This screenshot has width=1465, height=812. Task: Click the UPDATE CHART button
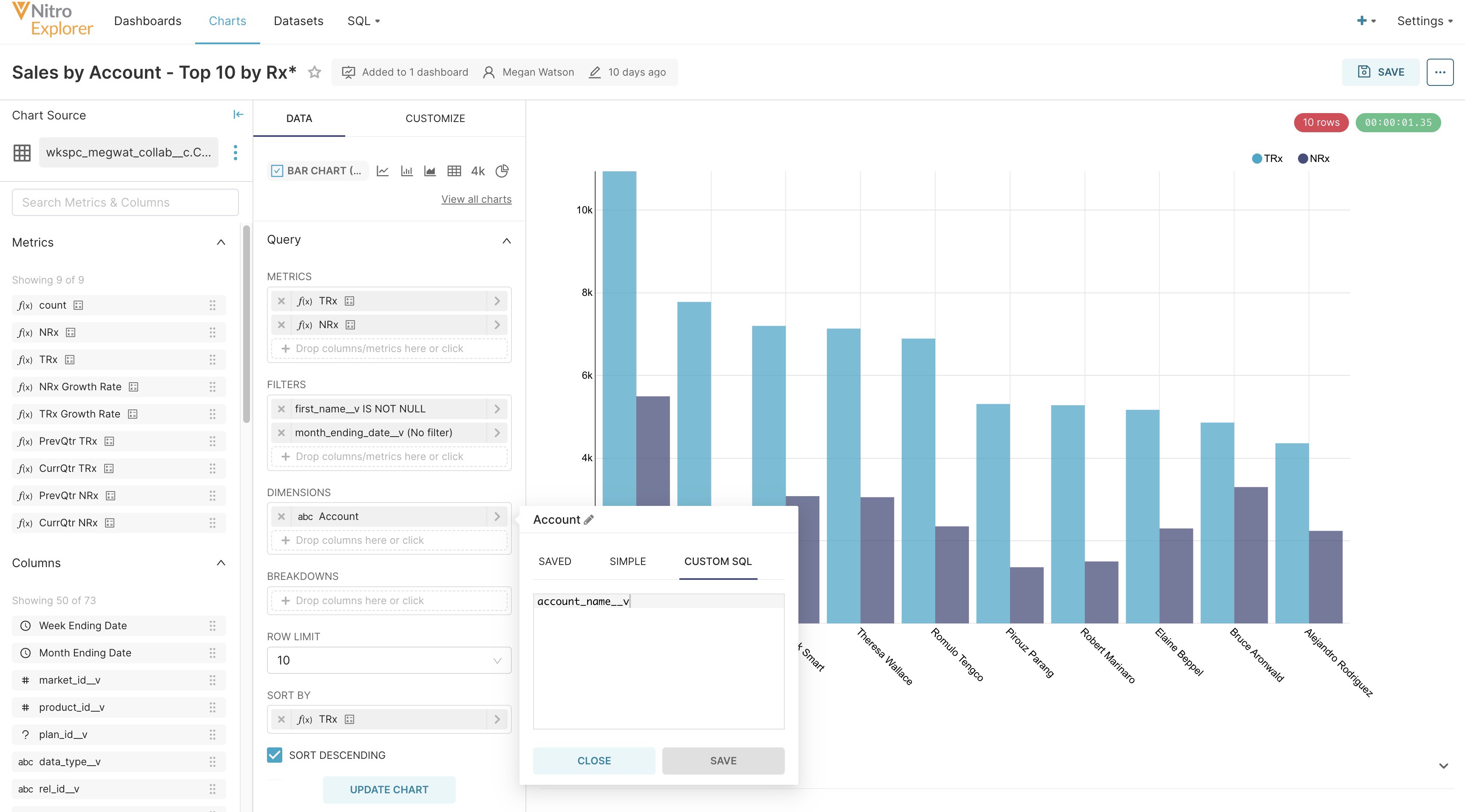389,789
